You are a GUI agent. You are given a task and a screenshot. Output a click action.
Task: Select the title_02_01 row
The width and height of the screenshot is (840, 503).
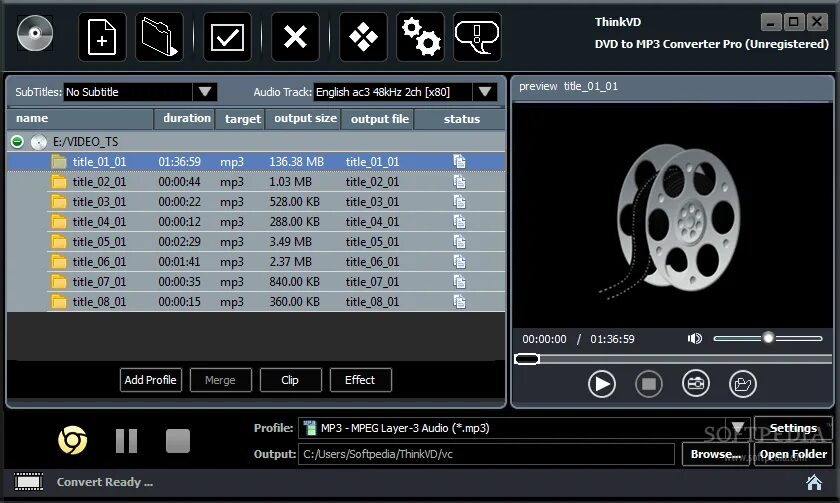pos(256,182)
